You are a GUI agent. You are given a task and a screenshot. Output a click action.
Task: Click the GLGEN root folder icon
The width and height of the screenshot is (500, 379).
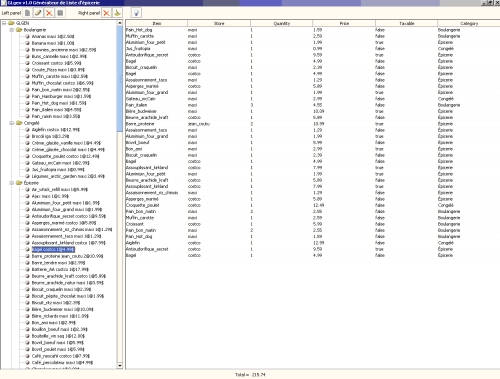coord(11,23)
